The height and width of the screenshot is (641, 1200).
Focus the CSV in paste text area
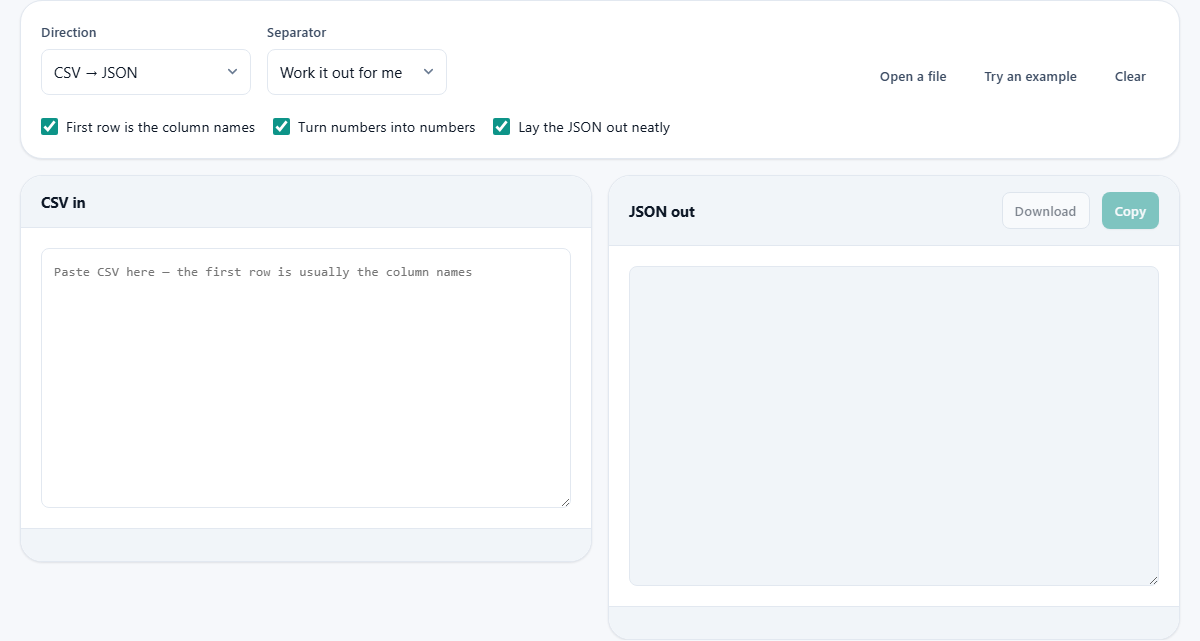306,378
